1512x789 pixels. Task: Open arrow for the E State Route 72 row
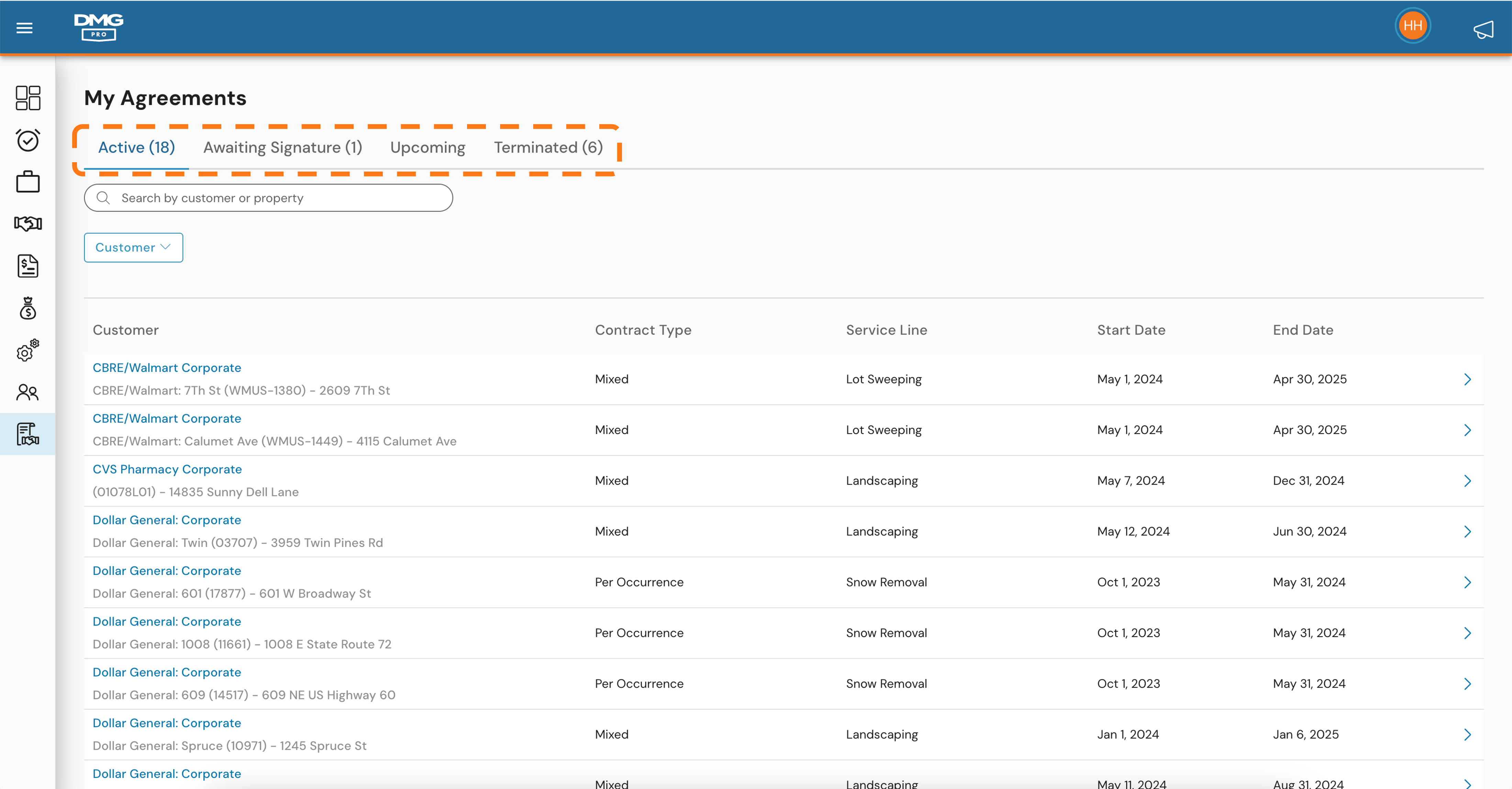[1467, 633]
